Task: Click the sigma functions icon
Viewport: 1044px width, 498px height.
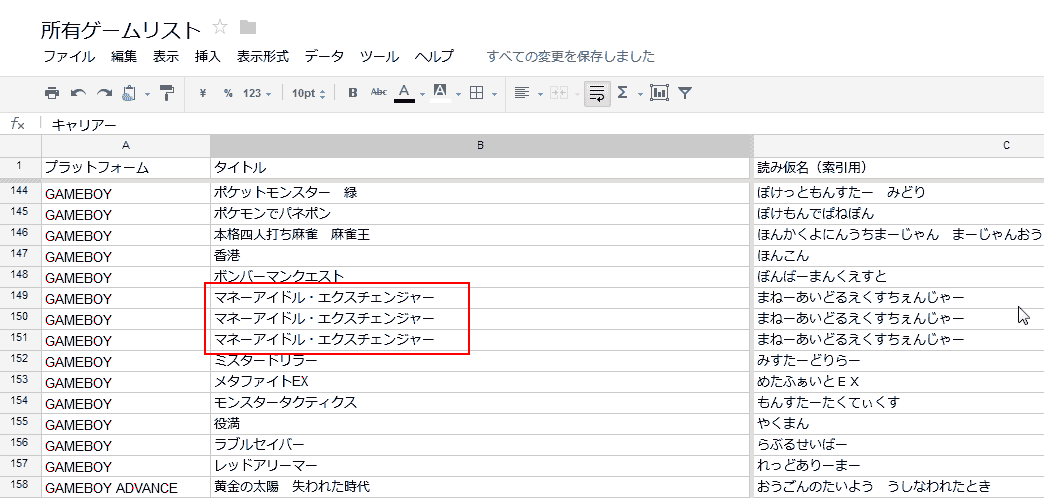Action: click(623, 93)
